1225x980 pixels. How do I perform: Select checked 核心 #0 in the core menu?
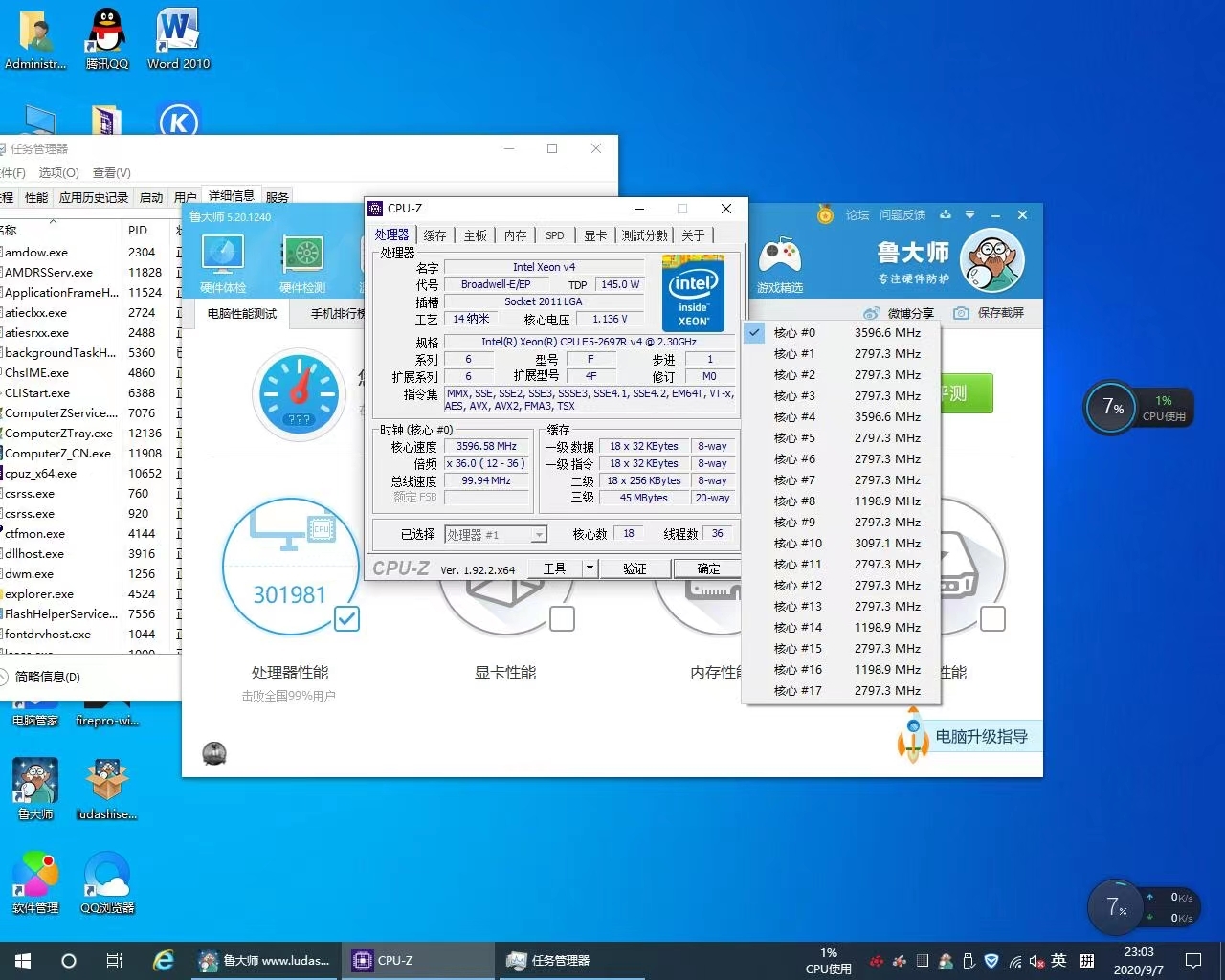841,332
